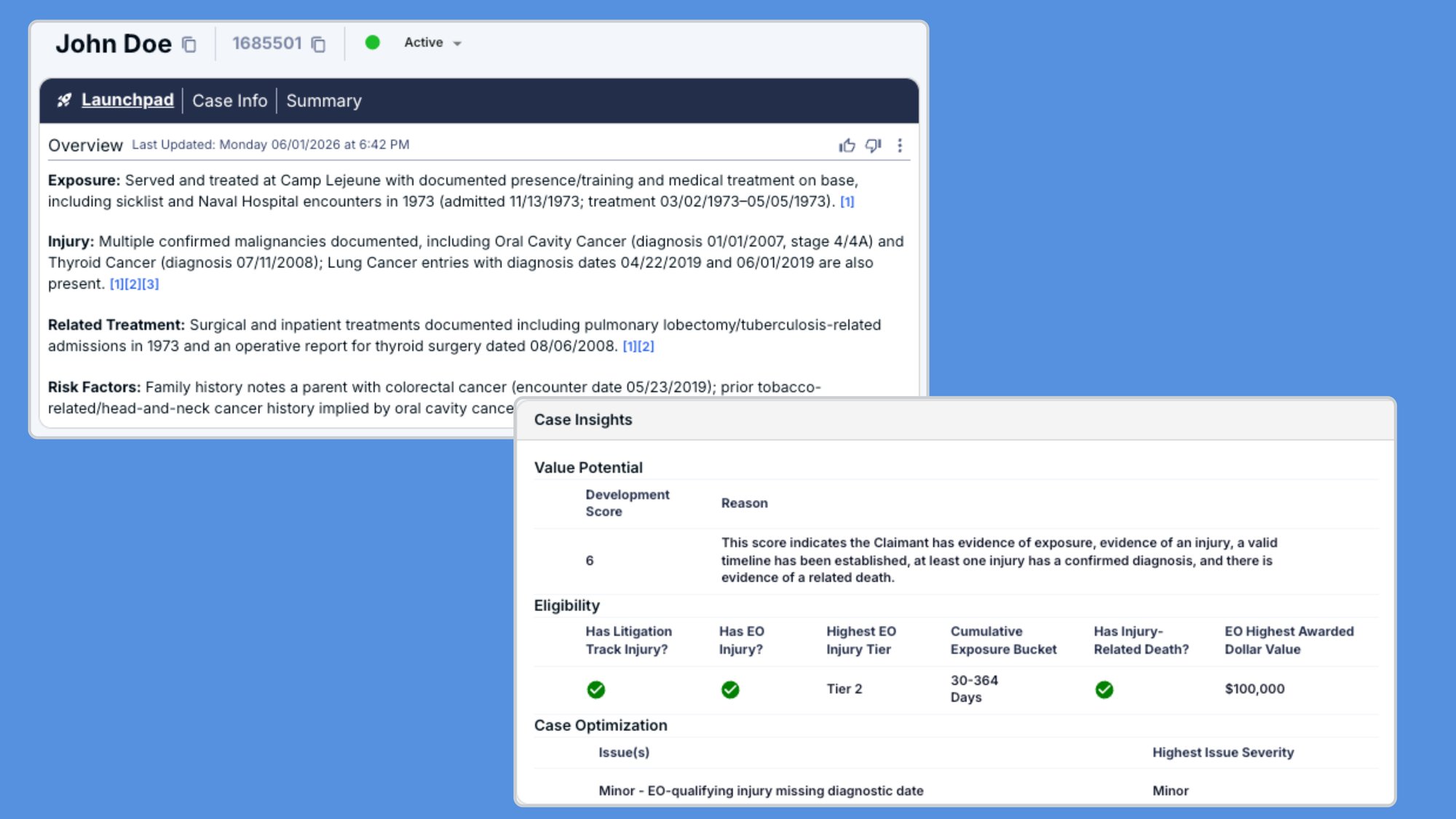
Task: Click the Launchpad rocket icon
Action: [65, 100]
